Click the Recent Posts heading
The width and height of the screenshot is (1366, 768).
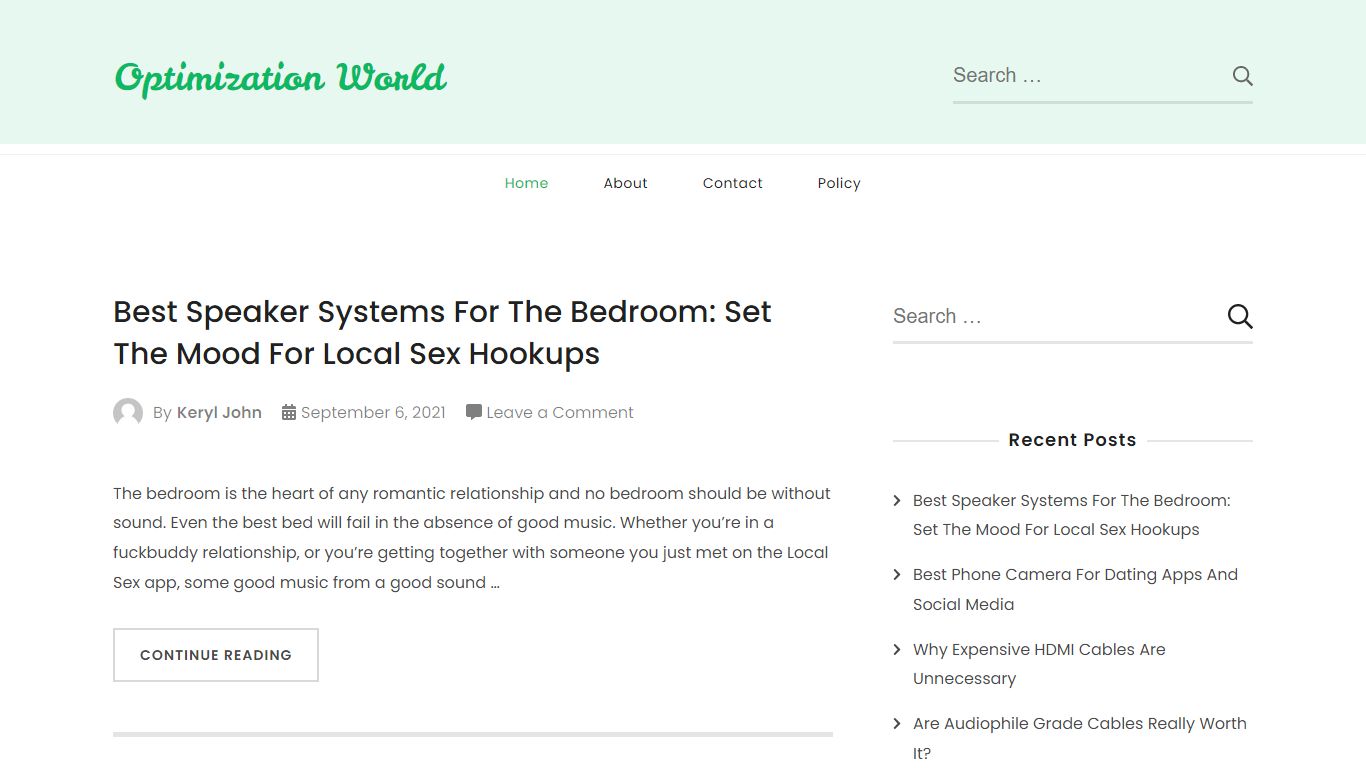(1072, 440)
